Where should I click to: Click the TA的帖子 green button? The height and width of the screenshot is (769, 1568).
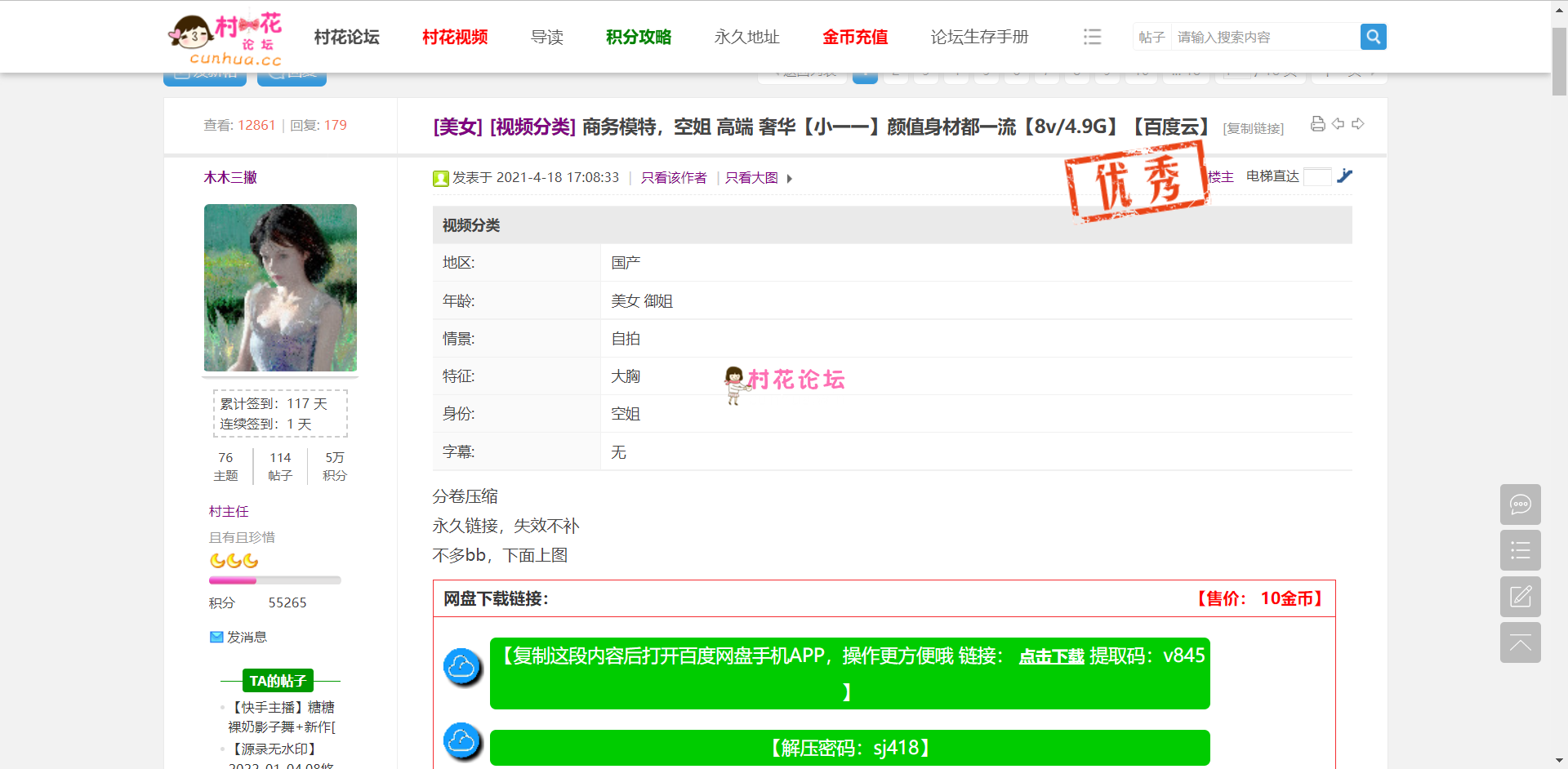pos(278,680)
